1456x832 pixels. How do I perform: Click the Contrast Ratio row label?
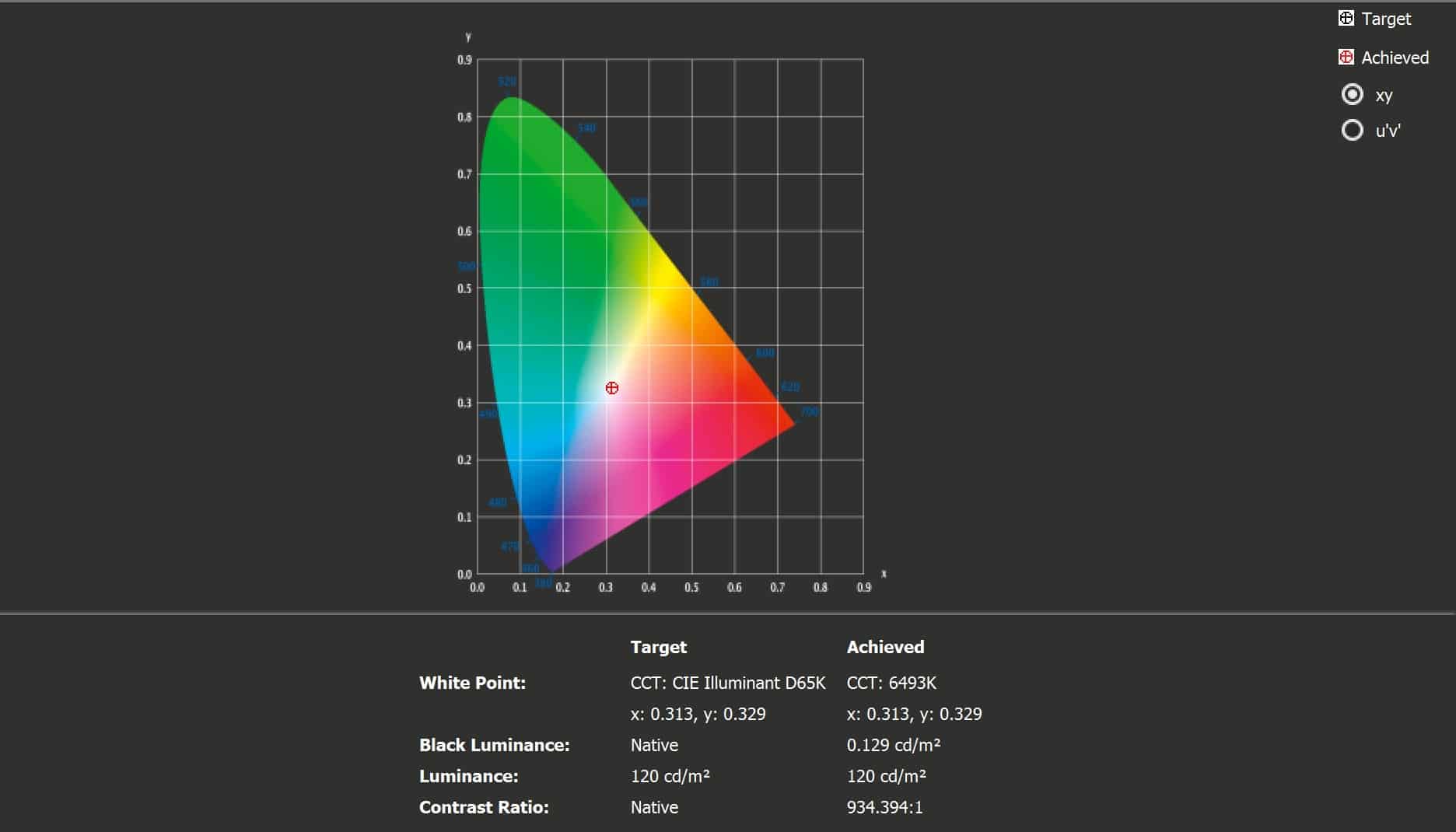click(484, 807)
